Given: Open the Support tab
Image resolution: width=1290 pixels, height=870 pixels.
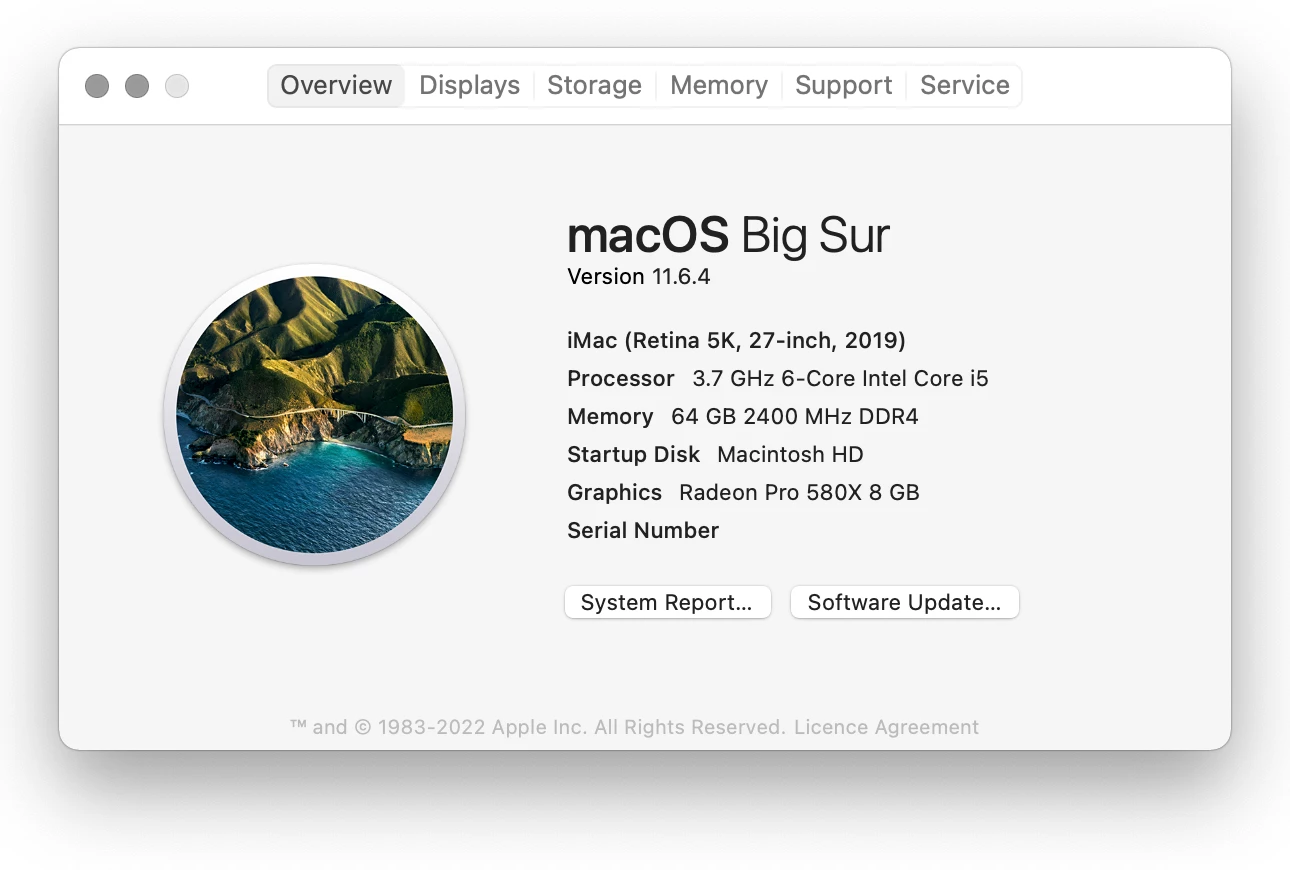Looking at the screenshot, I should pyautogui.click(x=843, y=86).
